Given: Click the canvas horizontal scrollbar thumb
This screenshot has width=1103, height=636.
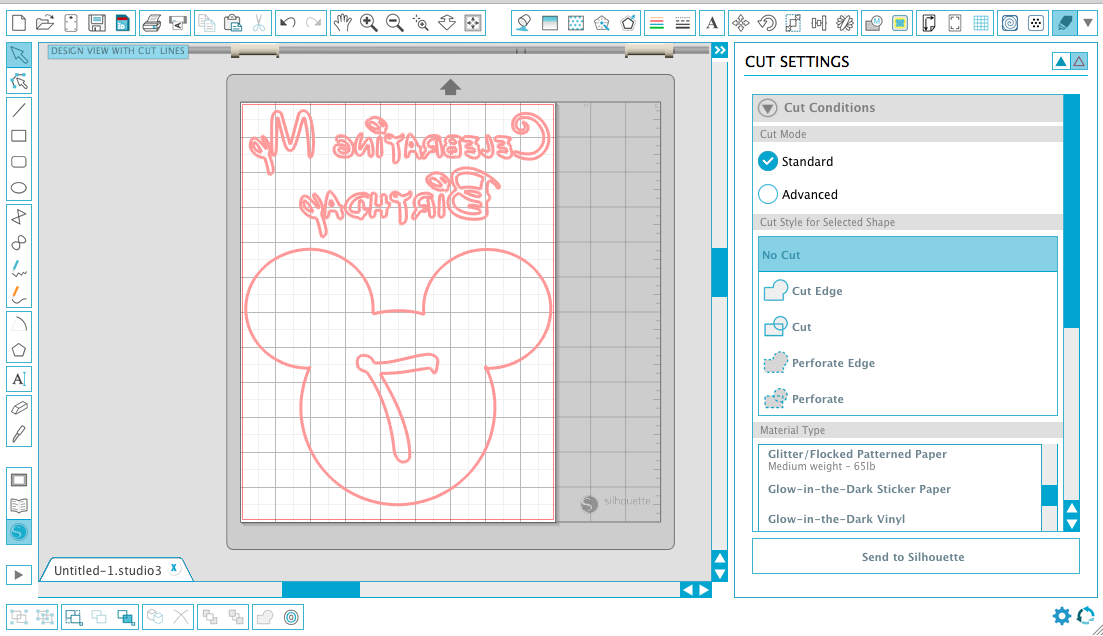Looking at the screenshot, I should pos(321,590).
